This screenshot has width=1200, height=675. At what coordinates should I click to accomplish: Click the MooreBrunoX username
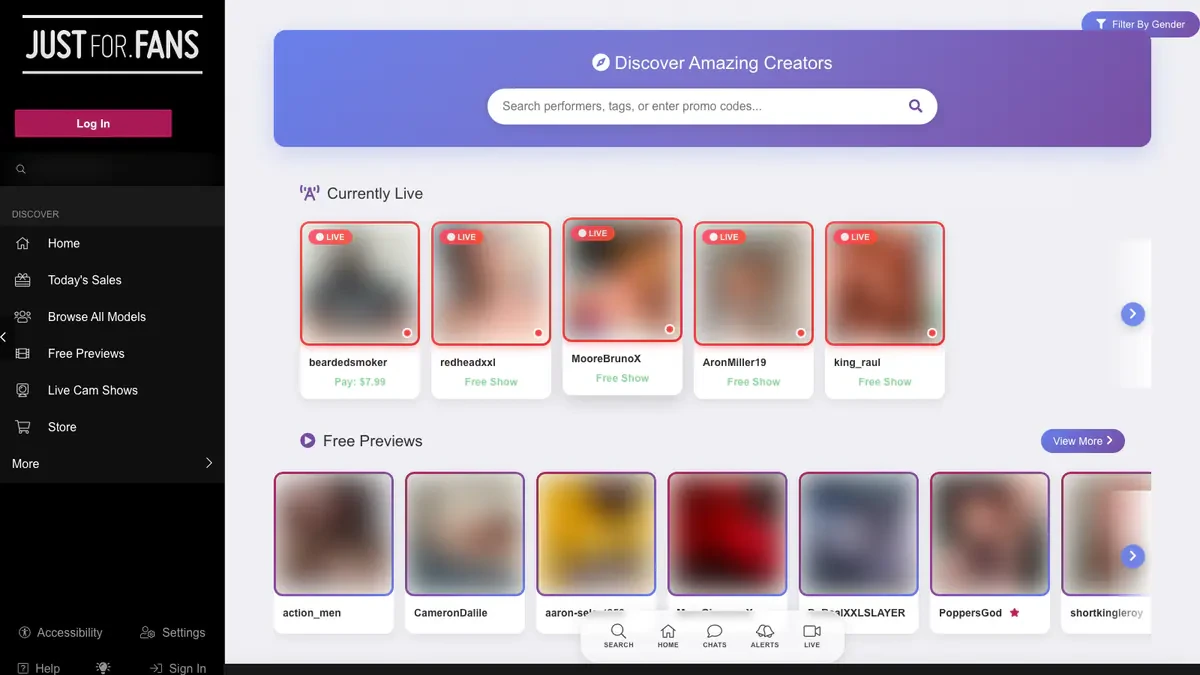coord(606,359)
